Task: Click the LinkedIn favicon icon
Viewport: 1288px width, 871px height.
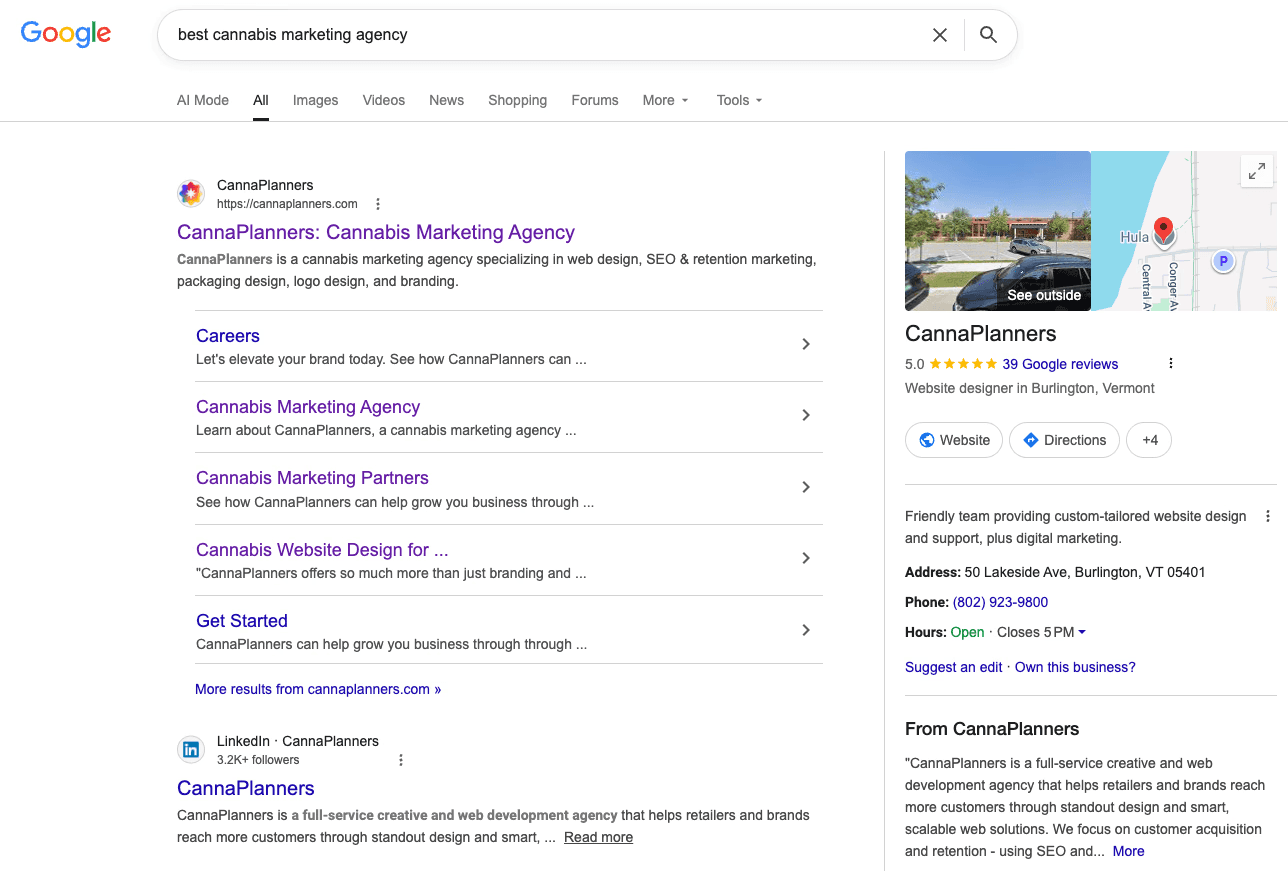Action: pyautogui.click(x=190, y=750)
